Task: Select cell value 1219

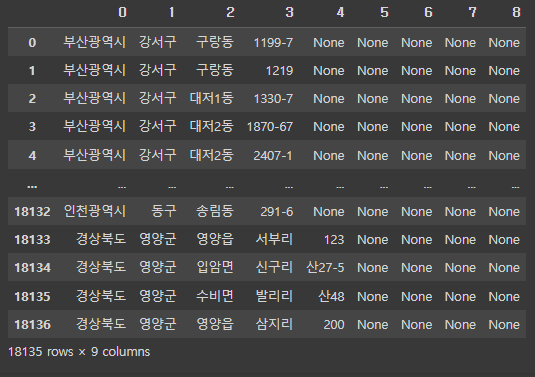Action: [279, 71]
